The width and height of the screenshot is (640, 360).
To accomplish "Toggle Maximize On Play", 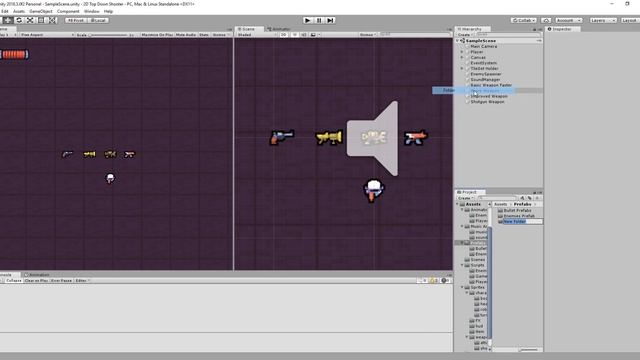I will [157, 35].
